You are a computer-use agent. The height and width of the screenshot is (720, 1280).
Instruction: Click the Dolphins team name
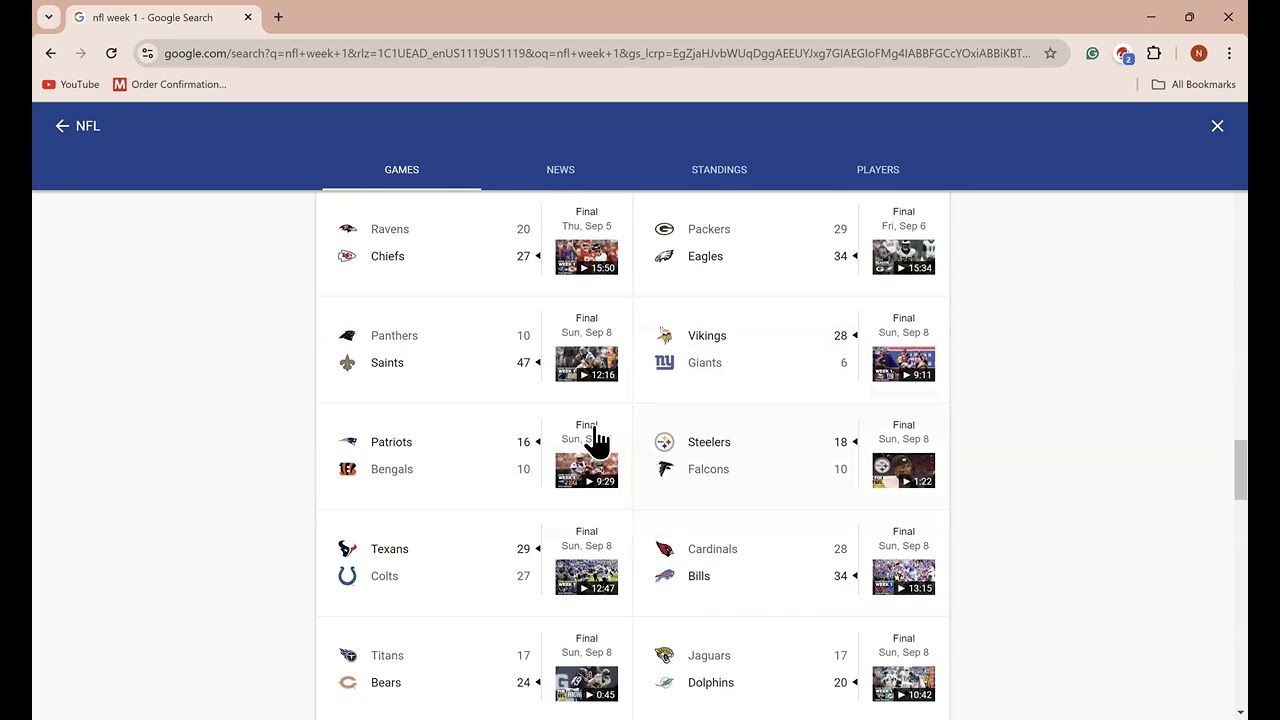(711, 683)
